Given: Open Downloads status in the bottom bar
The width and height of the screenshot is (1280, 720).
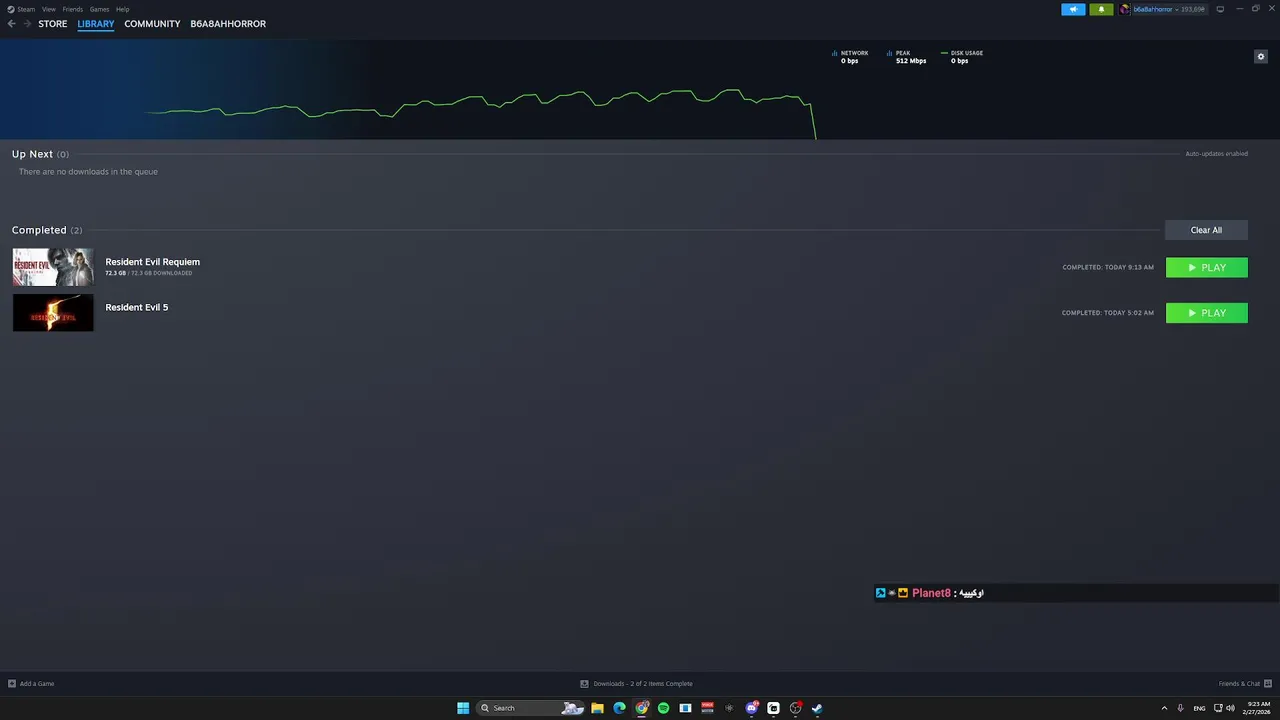Looking at the screenshot, I should tap(636, 684).
